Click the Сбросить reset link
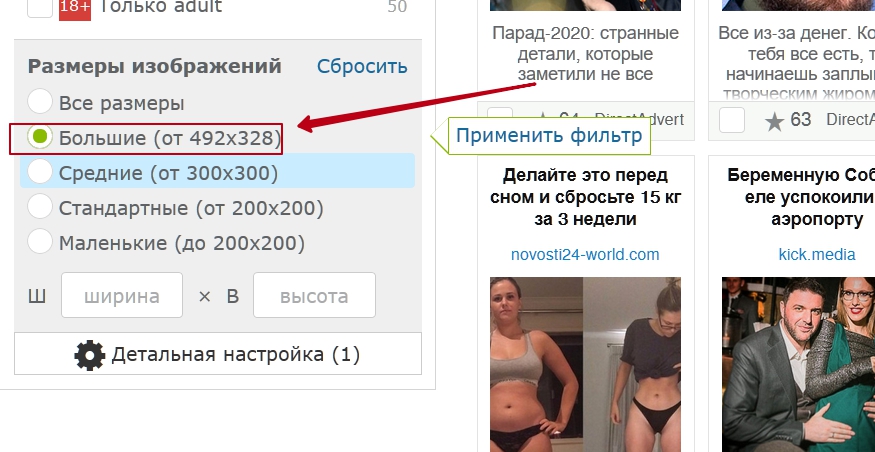 [x=362, y=66]
